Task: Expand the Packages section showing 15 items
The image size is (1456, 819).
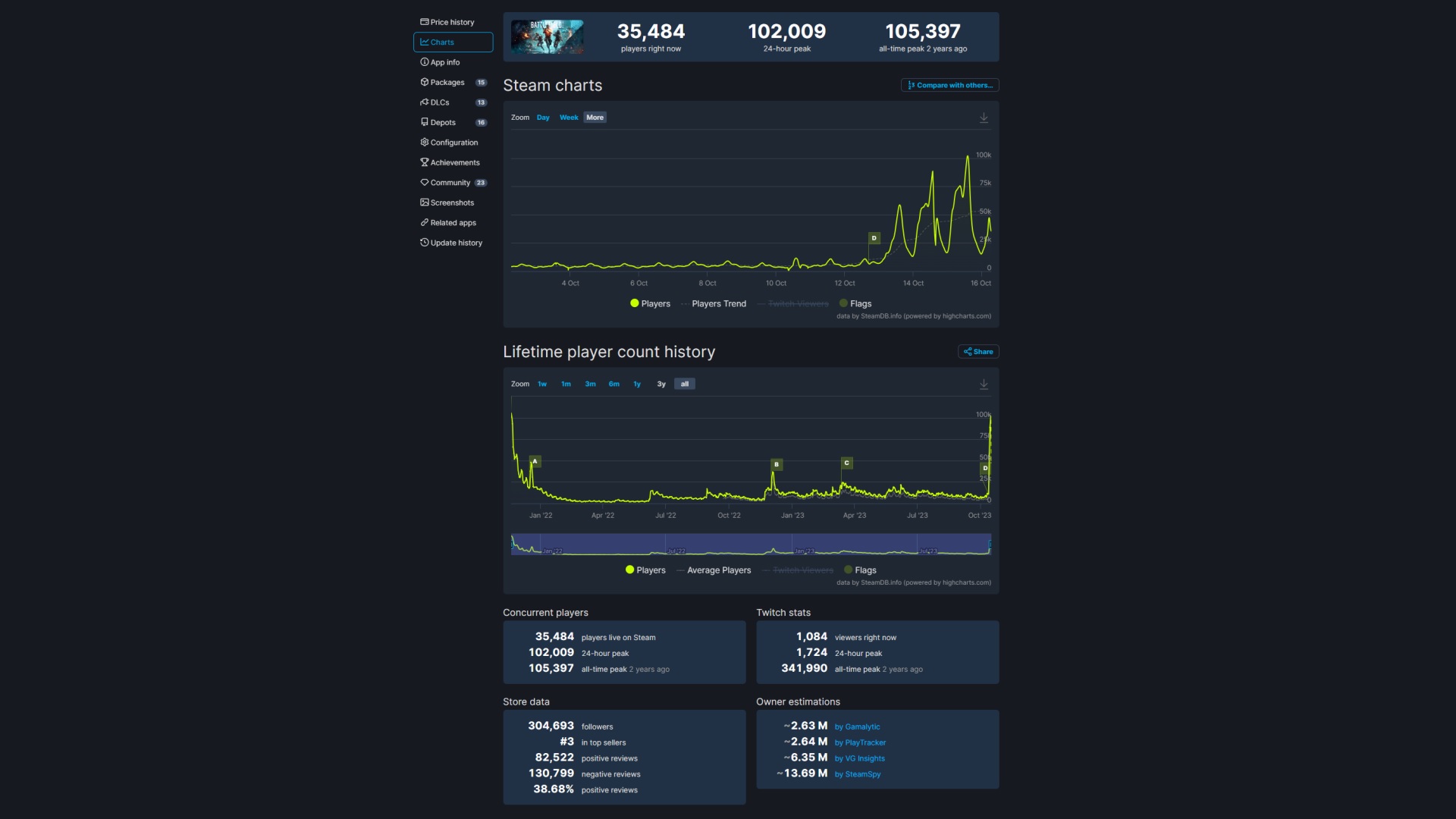Action: click(x=447, y=82)
